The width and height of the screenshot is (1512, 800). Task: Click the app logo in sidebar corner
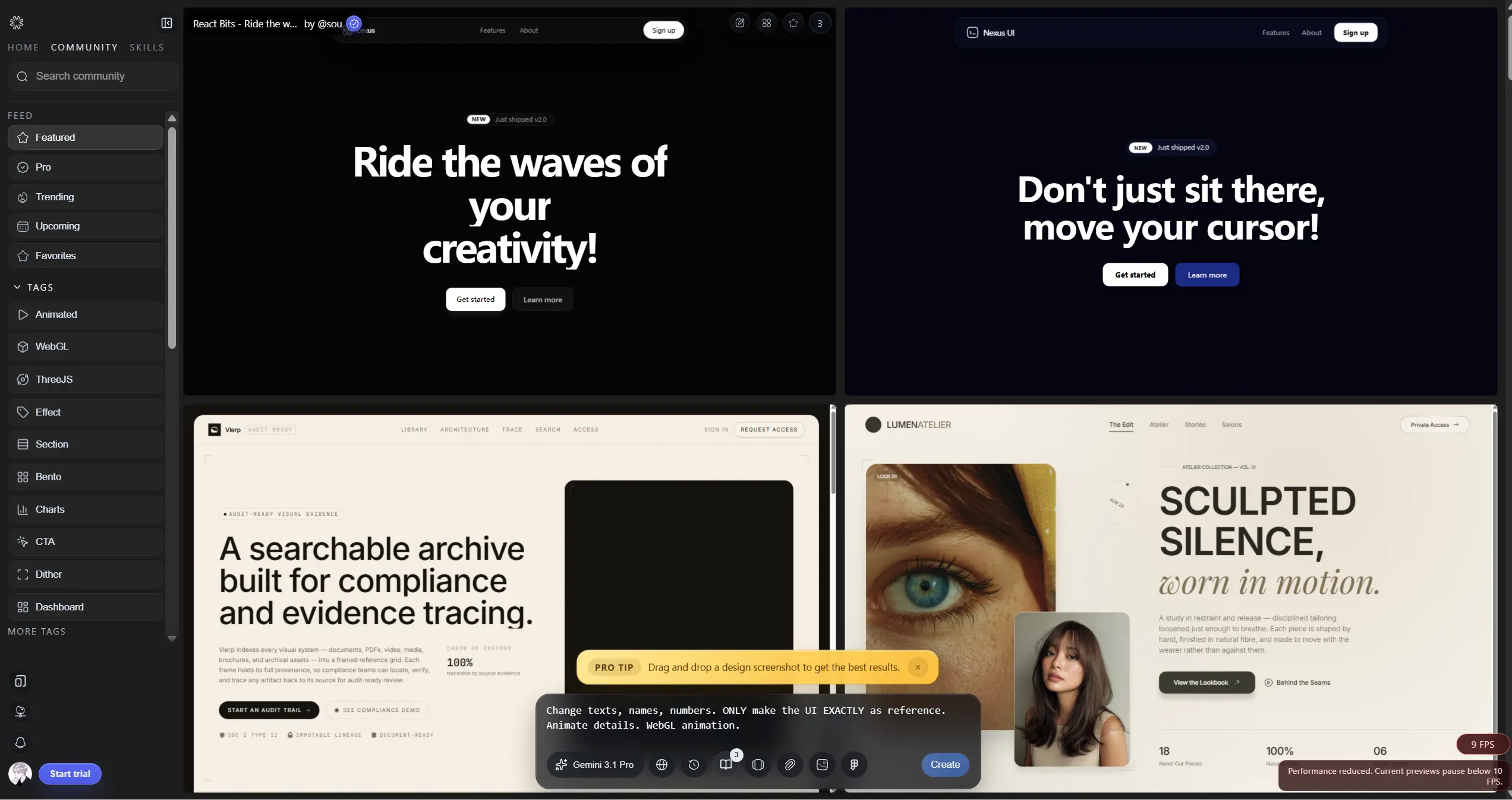pos(17,23)
